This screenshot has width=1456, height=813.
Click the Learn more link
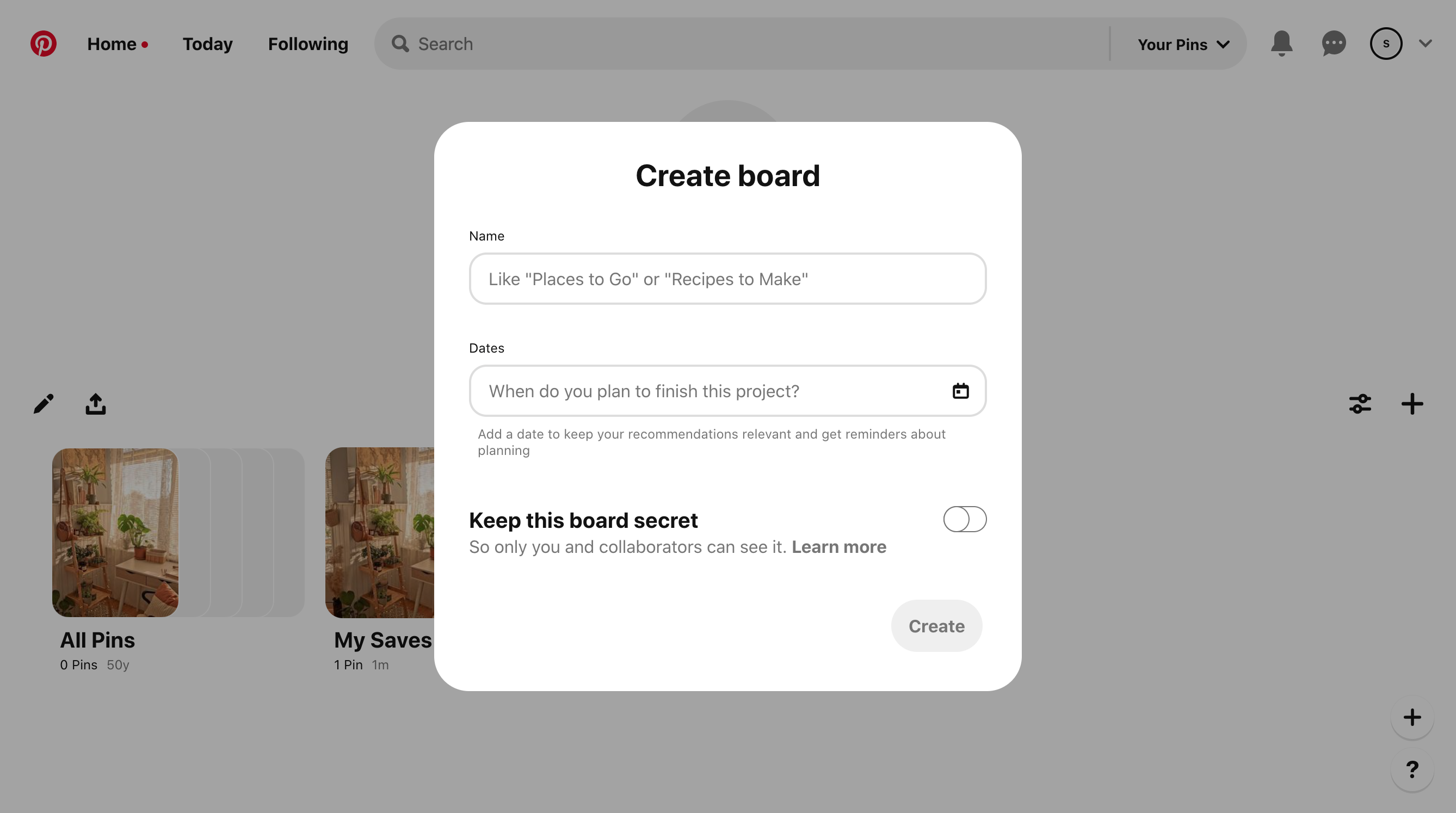tap(839, 546)
